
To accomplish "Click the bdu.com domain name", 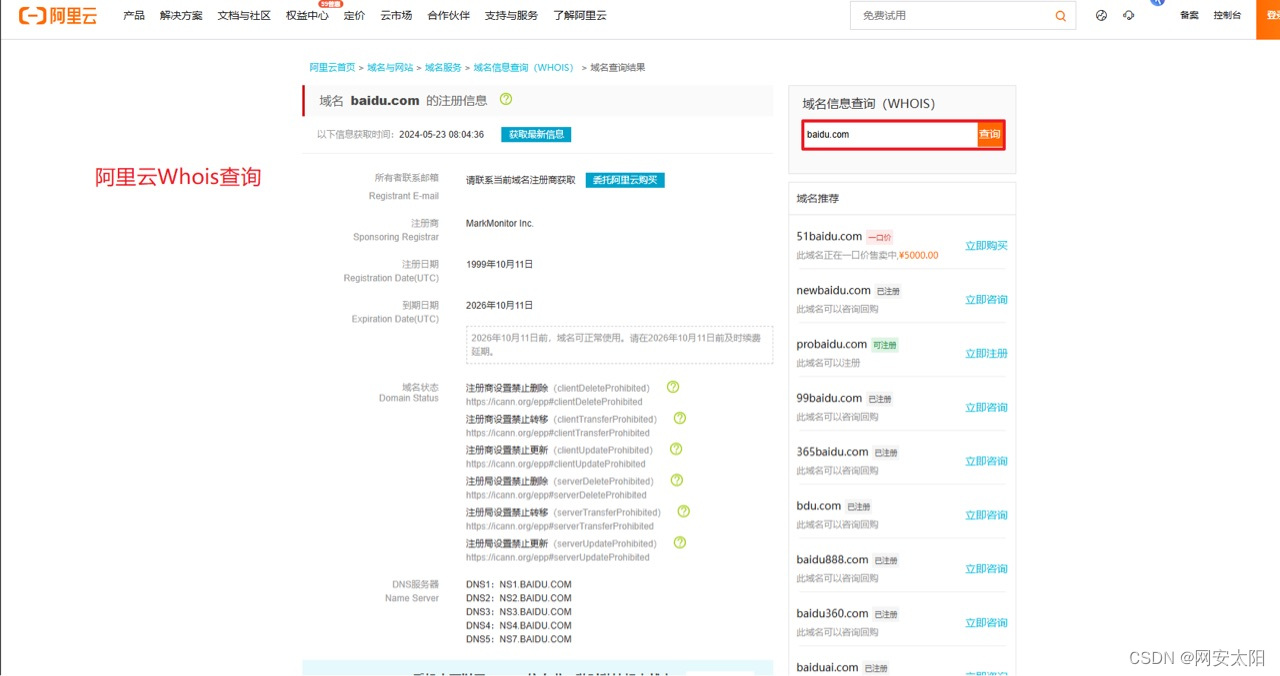I will click(819, 506).
